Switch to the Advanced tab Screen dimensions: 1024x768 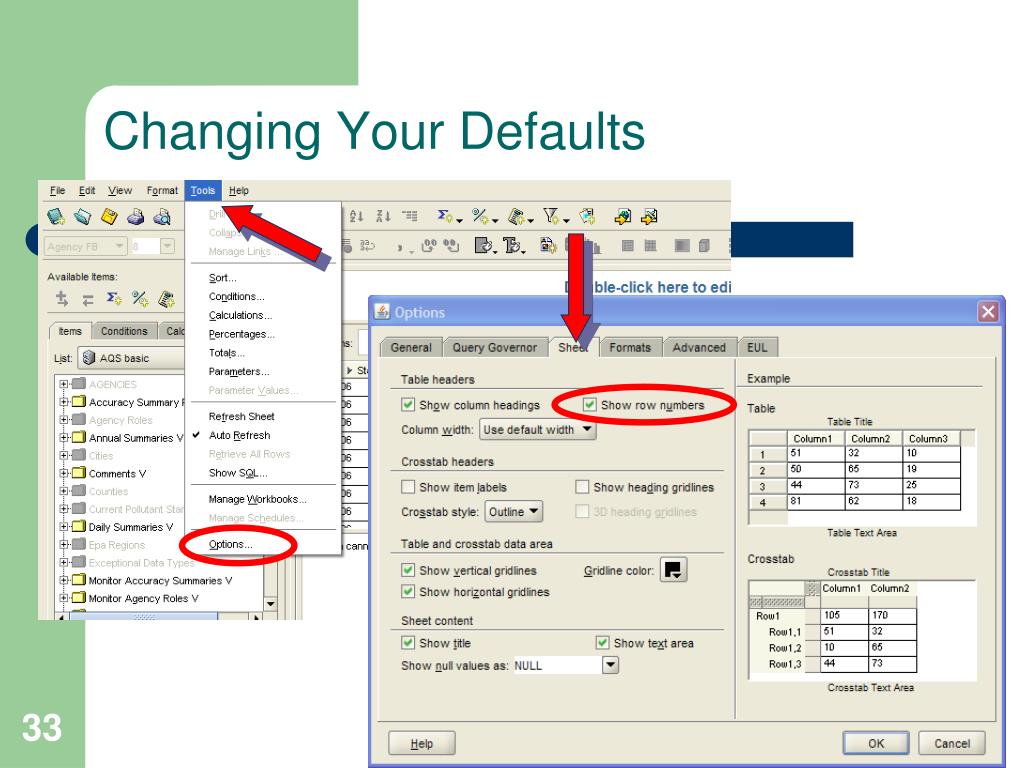point(699,347)
